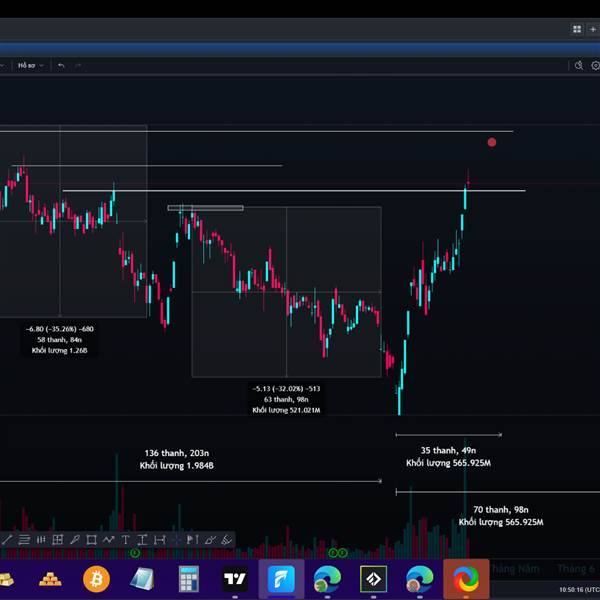Open the Notepad icon in taskbar

click(x=142, y=579)
